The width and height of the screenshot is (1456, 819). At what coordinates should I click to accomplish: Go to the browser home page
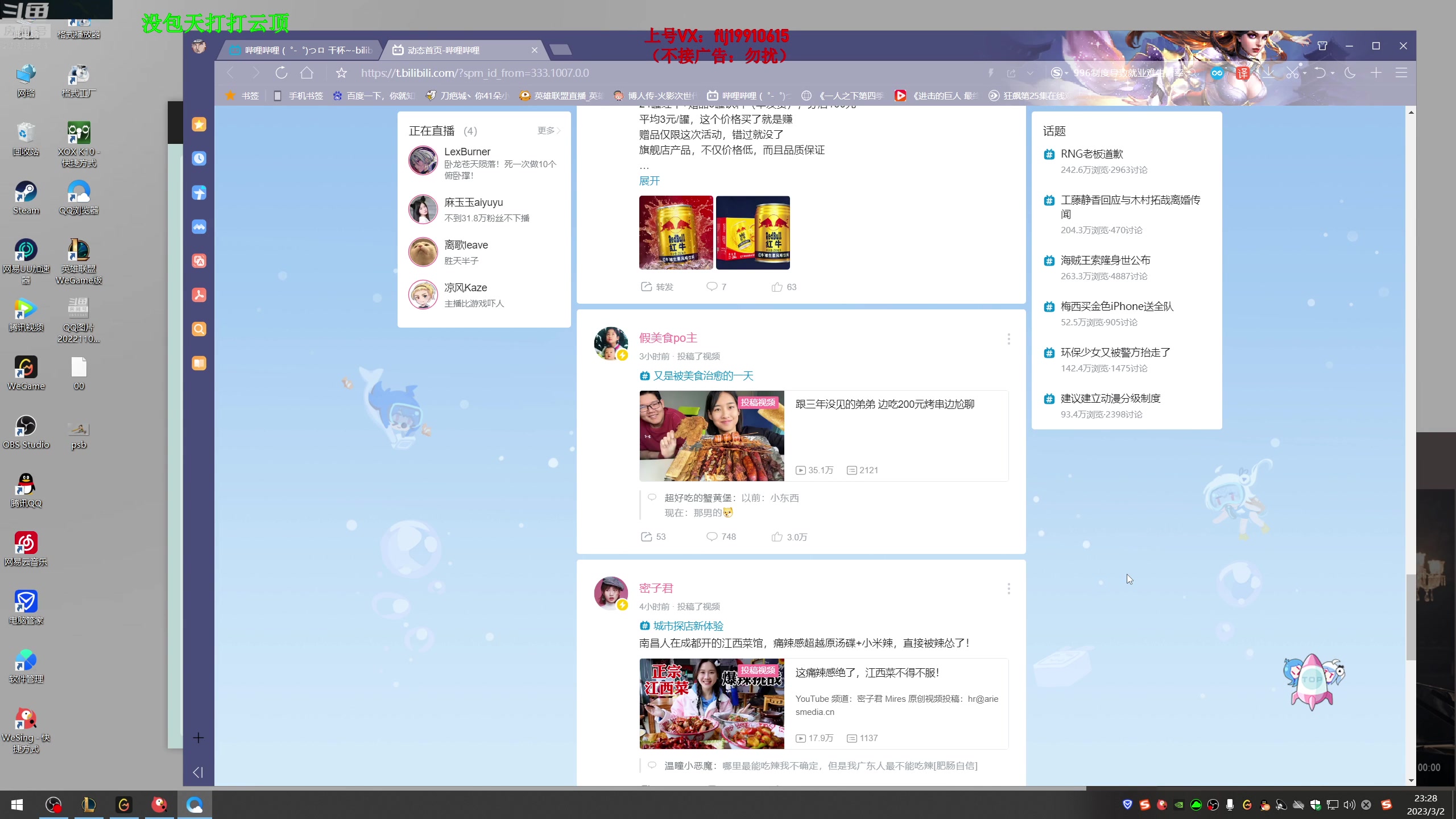point(307,73)
